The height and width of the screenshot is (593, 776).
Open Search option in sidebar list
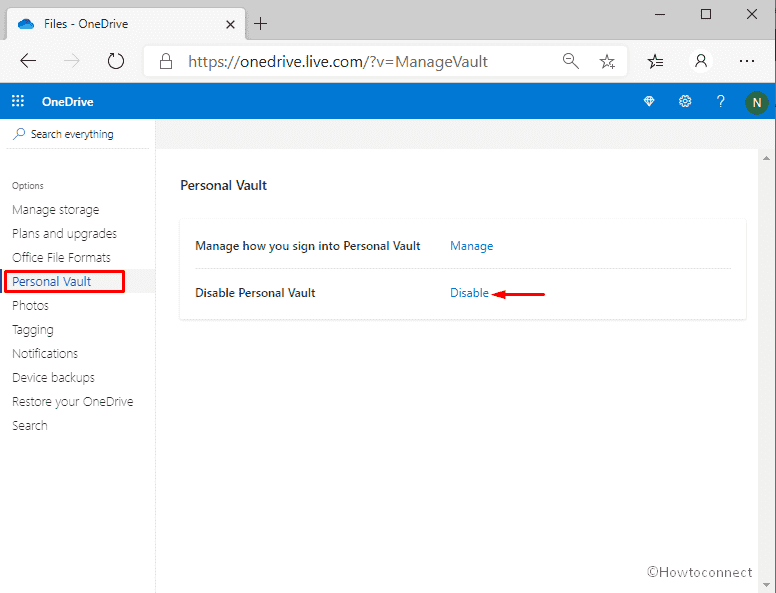click(x=30, y=426)
